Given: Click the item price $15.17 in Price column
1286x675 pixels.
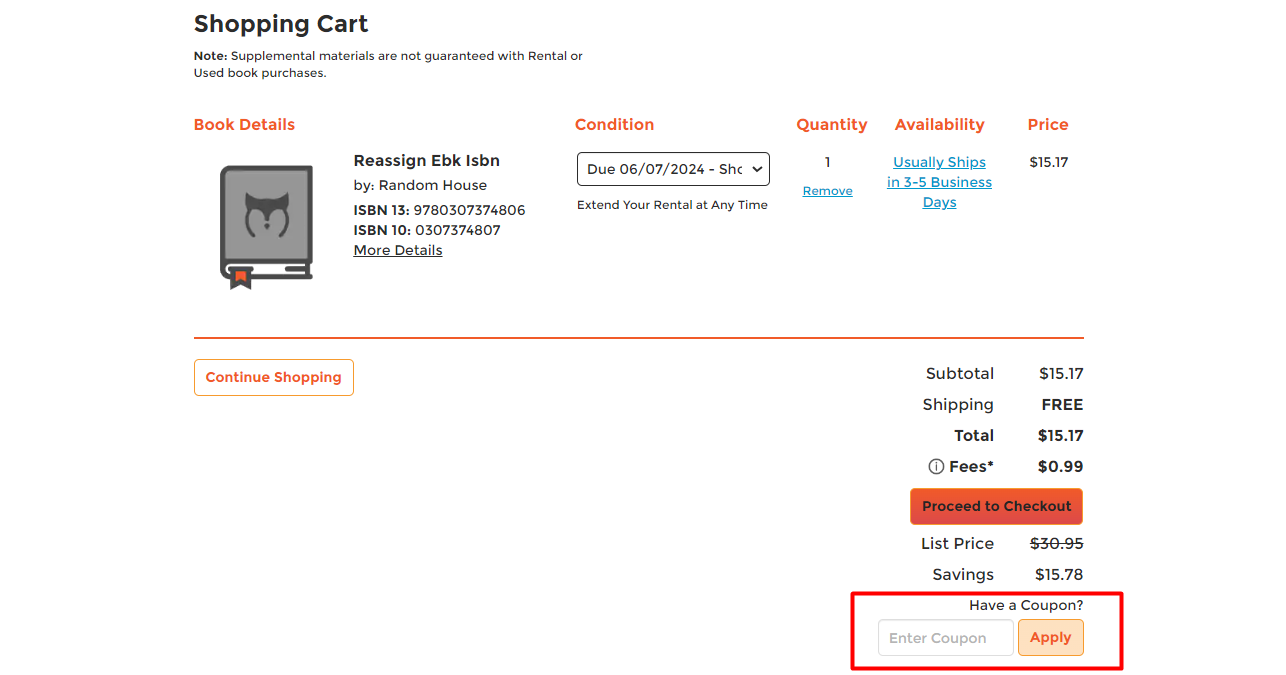Looking at the screenshot, I should click(x=1048, y=162).
